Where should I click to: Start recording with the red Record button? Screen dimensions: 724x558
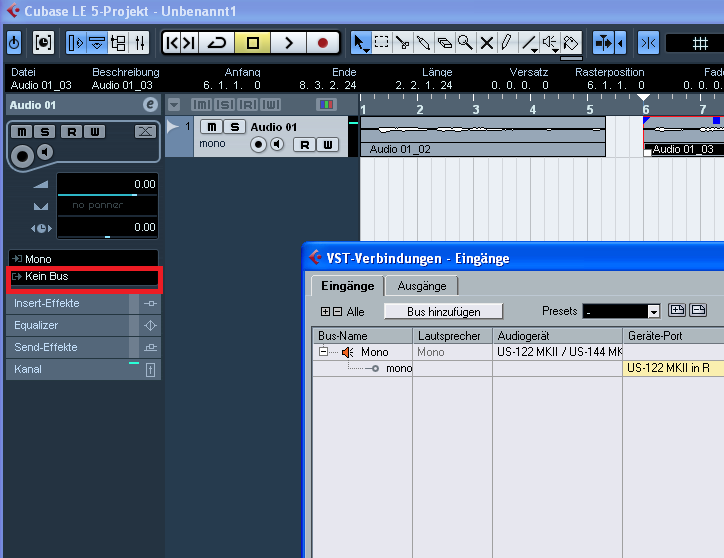coord(323,43)
